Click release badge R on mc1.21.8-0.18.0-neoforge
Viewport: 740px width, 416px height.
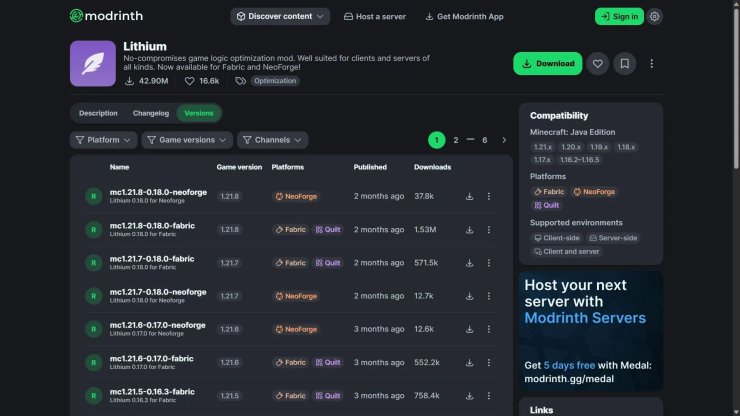point(93,196)
